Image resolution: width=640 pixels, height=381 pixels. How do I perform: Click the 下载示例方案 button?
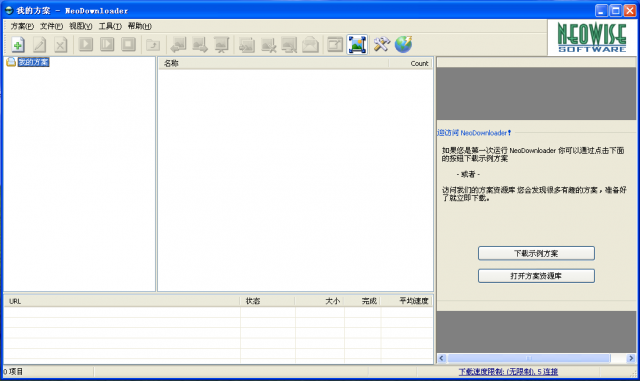tap(536, 253)
